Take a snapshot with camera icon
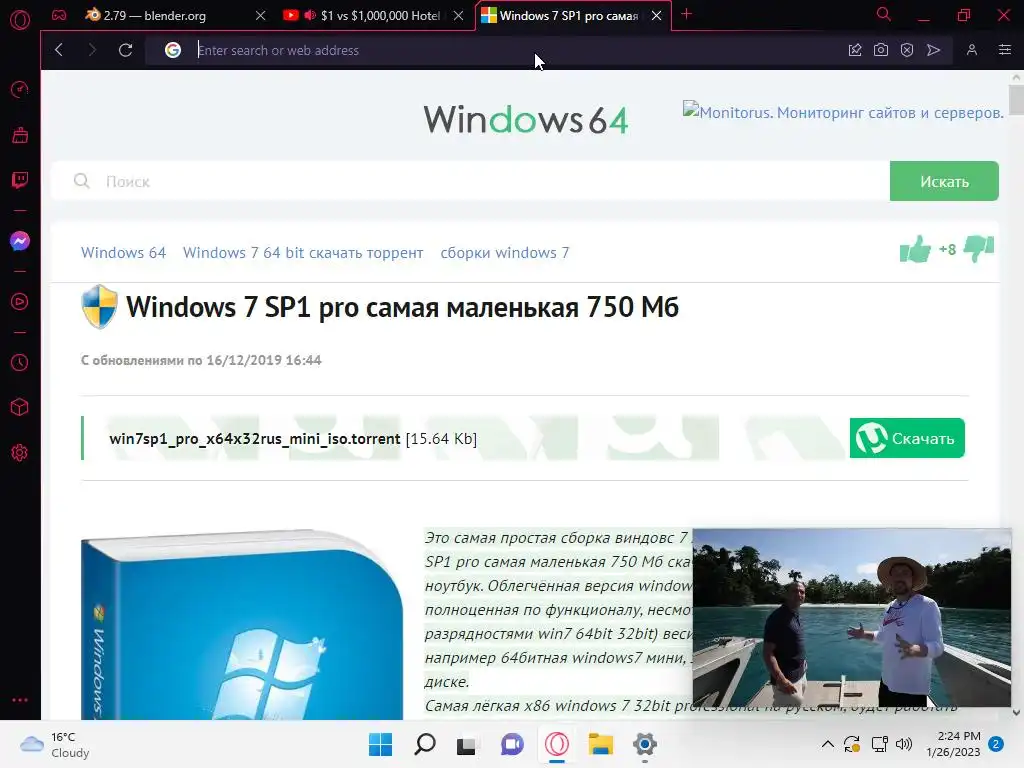The width and height of the screenshot is (1024, 768). (881, 50)
